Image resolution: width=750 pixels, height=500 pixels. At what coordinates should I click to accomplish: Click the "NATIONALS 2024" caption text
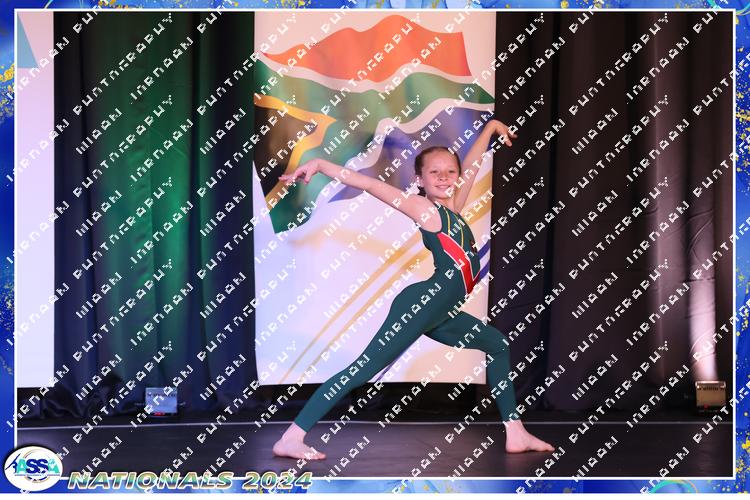[190, 480]
